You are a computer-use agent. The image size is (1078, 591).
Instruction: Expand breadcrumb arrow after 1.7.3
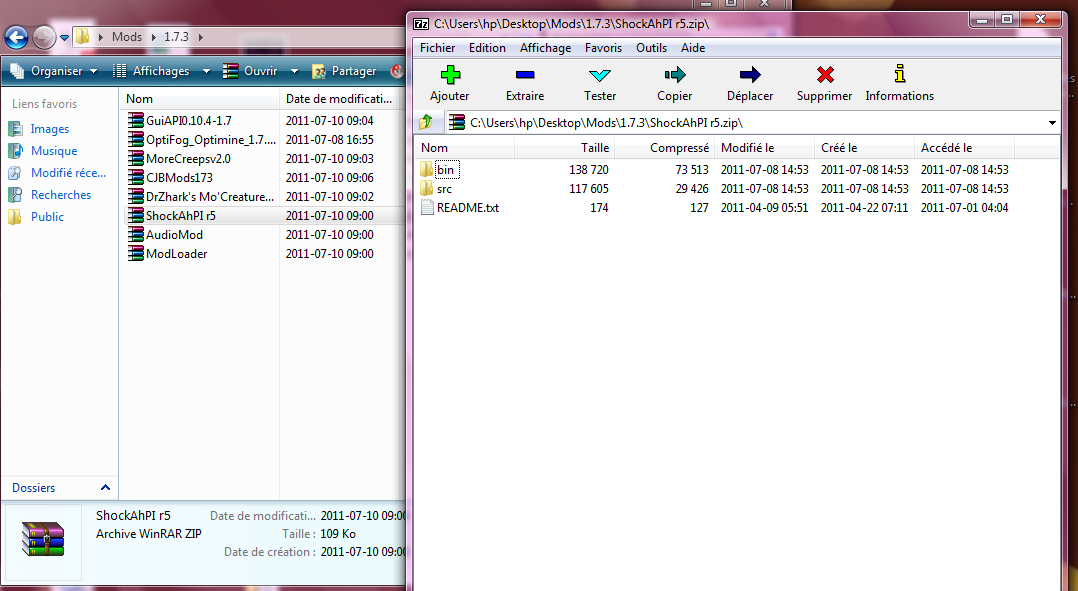200,36
